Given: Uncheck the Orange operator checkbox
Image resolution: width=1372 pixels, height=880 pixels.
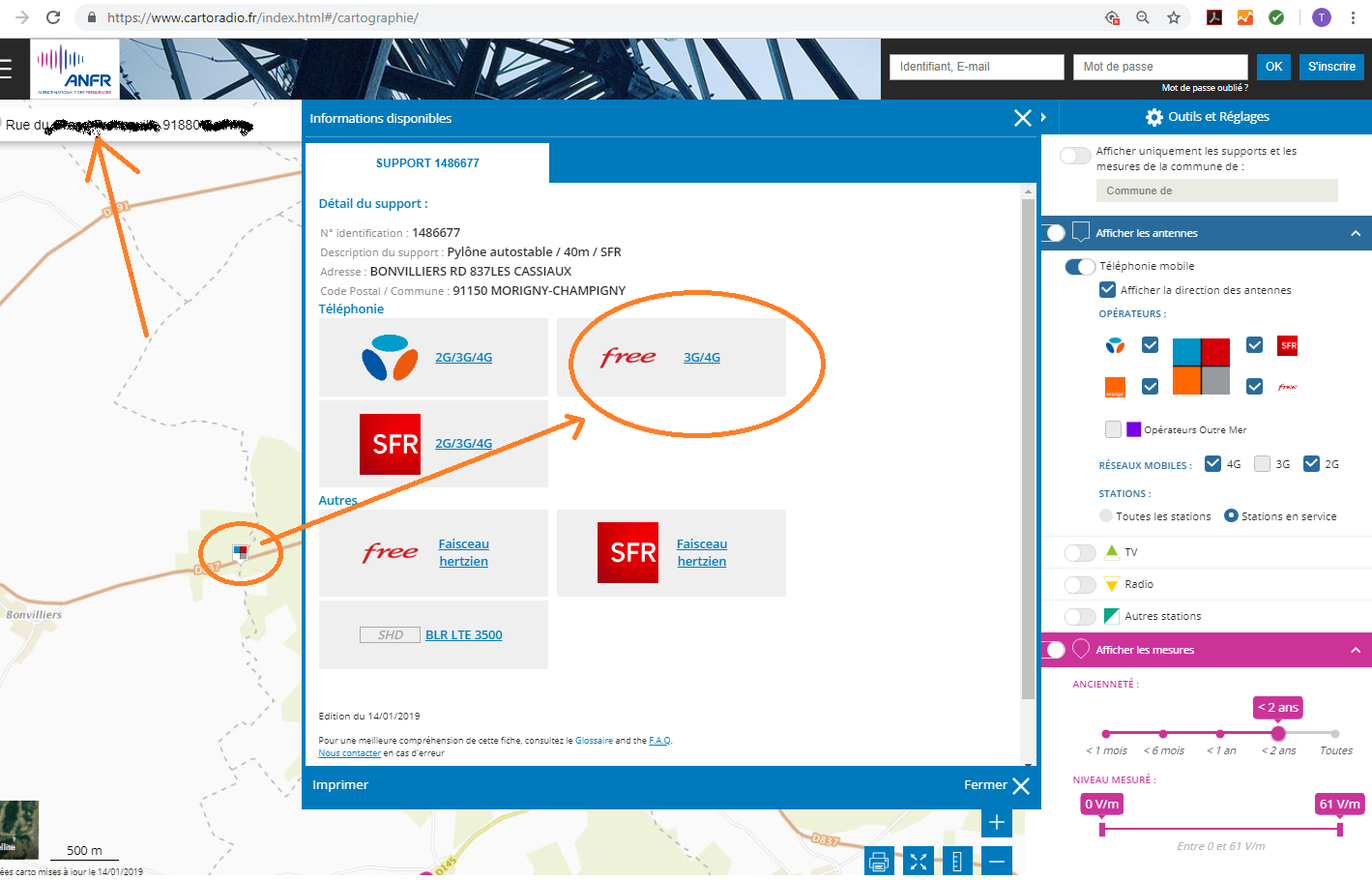Looking at the screenshot, I should tap(1150, 387).
